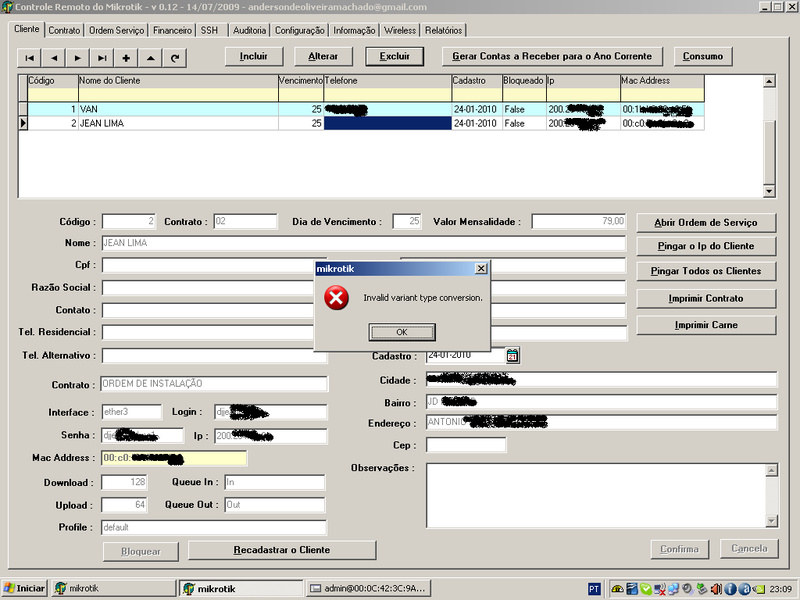The height and width of the screenshot is (600, 800).
Task: Click the Nome input field with JEAN LIMA
Action: (x=363, y=243)
